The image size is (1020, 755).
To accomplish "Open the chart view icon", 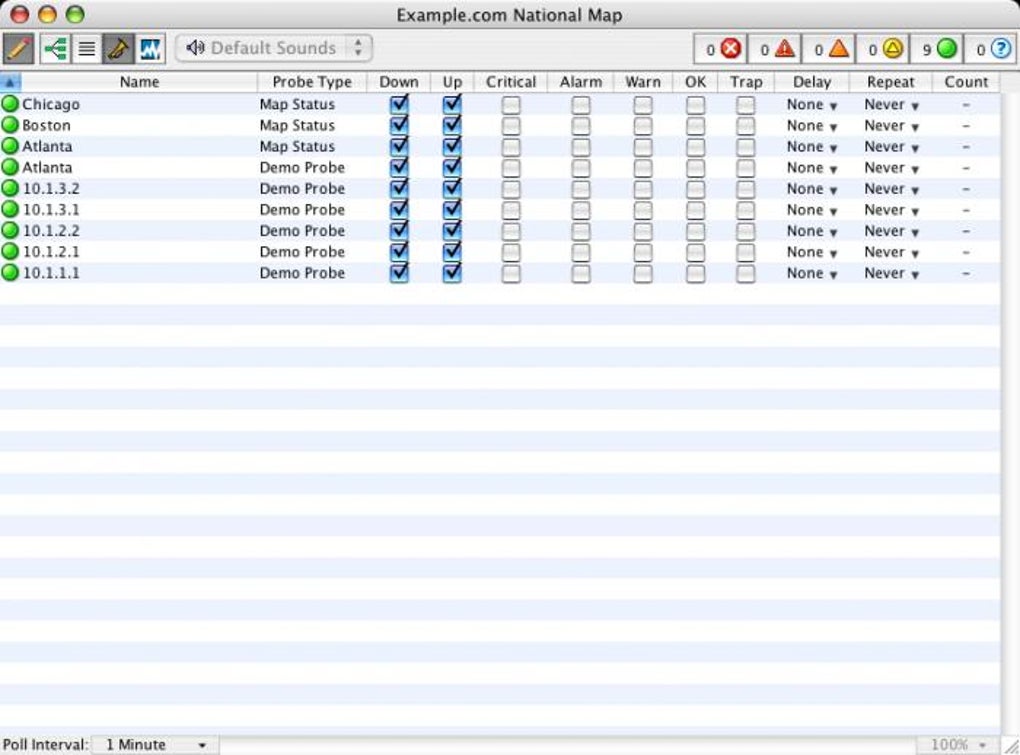I will [x=150, y=49].
